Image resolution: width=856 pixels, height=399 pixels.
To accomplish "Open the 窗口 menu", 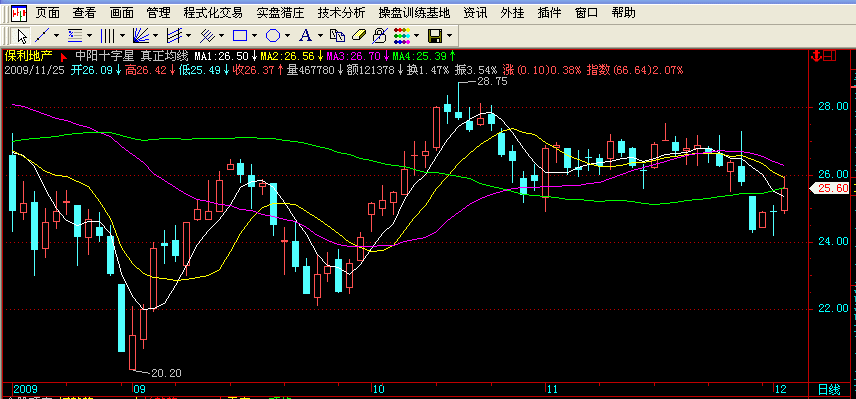I will tap(586, 13).
